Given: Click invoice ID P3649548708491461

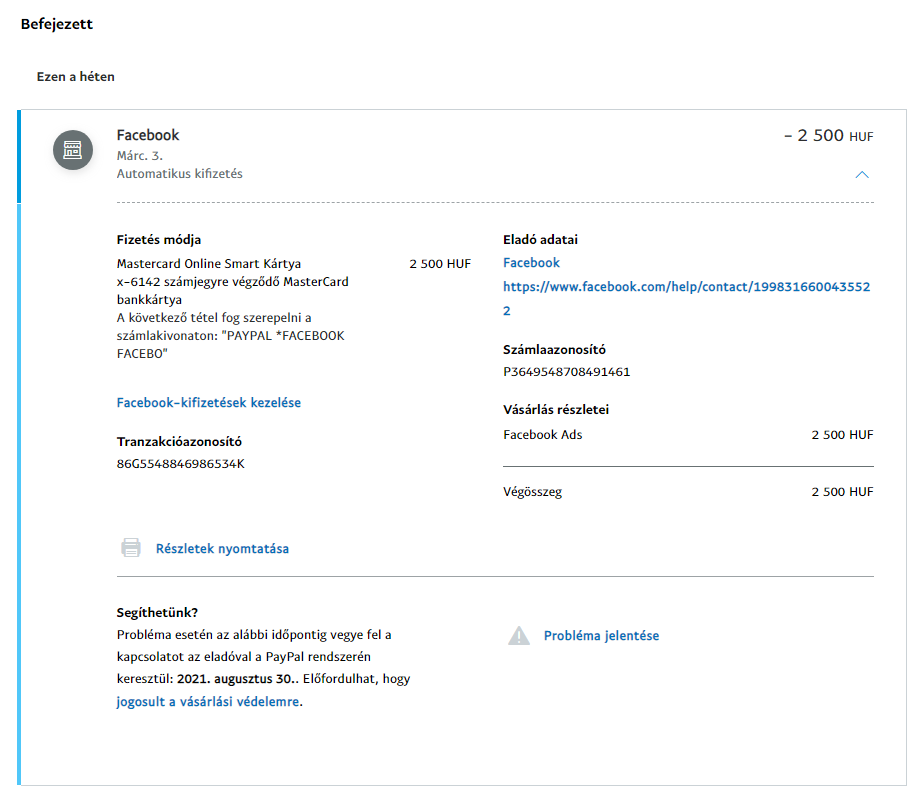Looking at the screenshot, I should pyautogui.click(x=566, y=372).
